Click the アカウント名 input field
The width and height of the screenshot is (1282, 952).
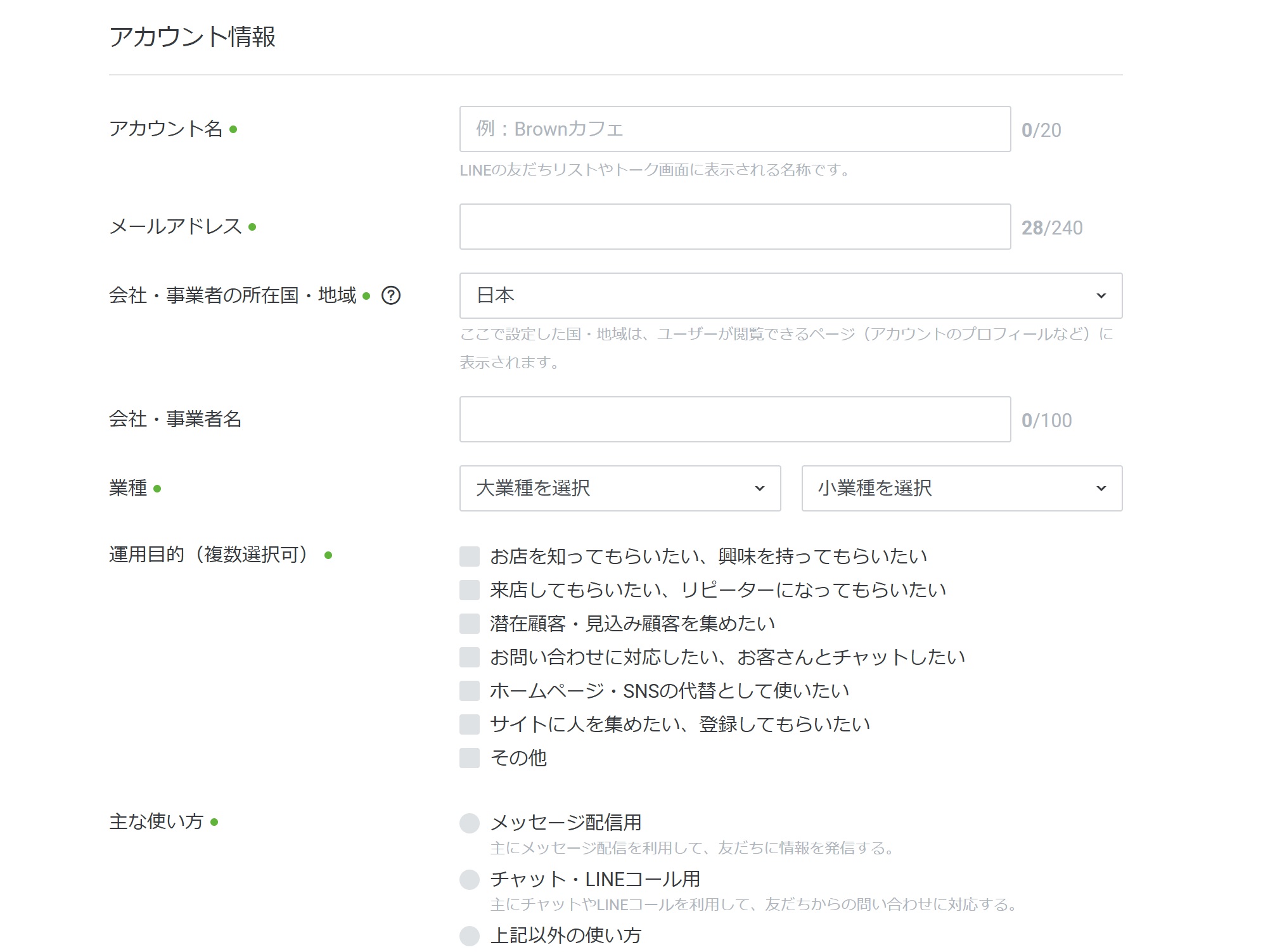734,129
